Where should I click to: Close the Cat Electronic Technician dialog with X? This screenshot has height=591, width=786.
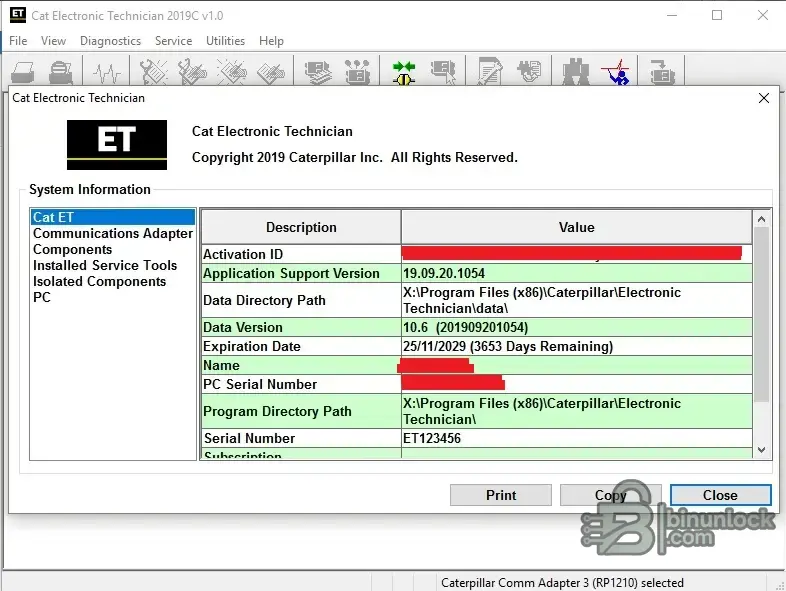pyautogui.click(x=763, y=98)
